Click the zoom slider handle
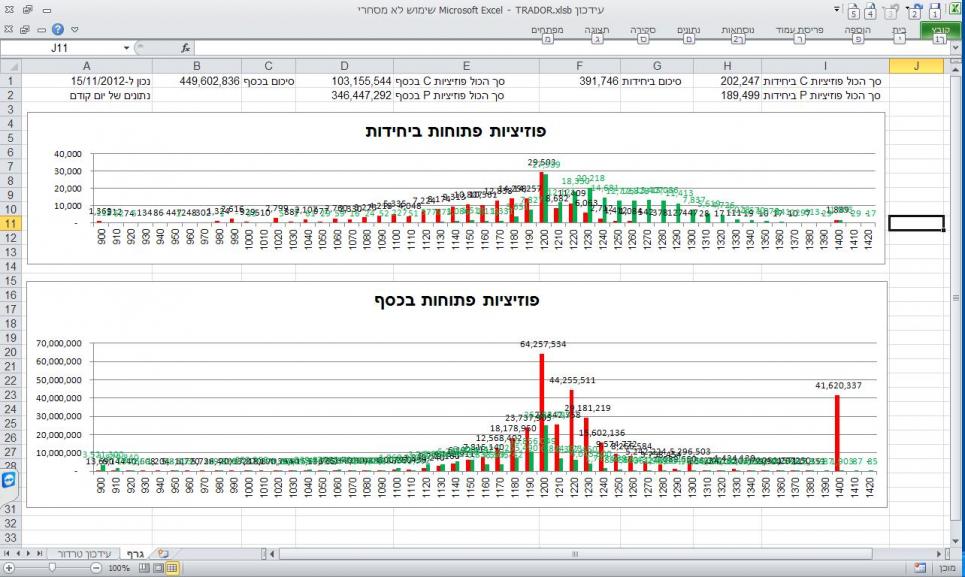Screen dimensions: 965x577 (x=52, y=568)
